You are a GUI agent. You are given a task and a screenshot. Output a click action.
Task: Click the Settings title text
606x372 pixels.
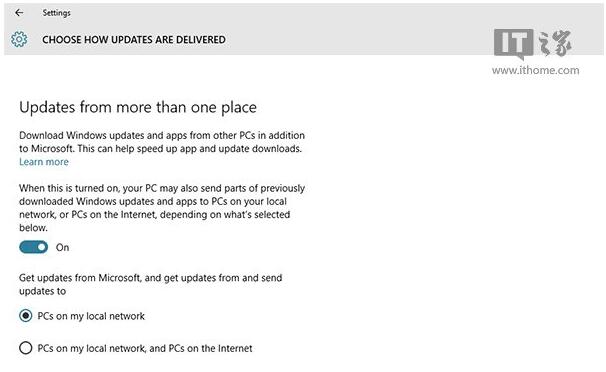[56, 13]
